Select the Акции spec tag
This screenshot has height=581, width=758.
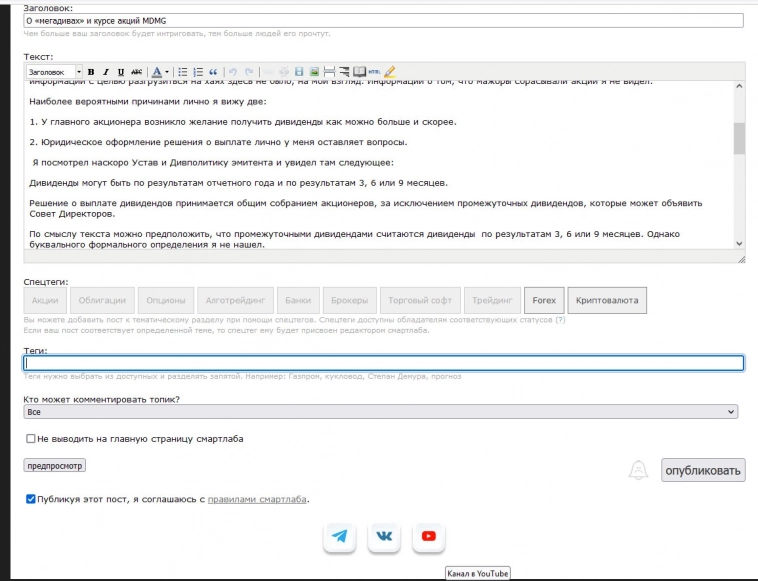45,300
